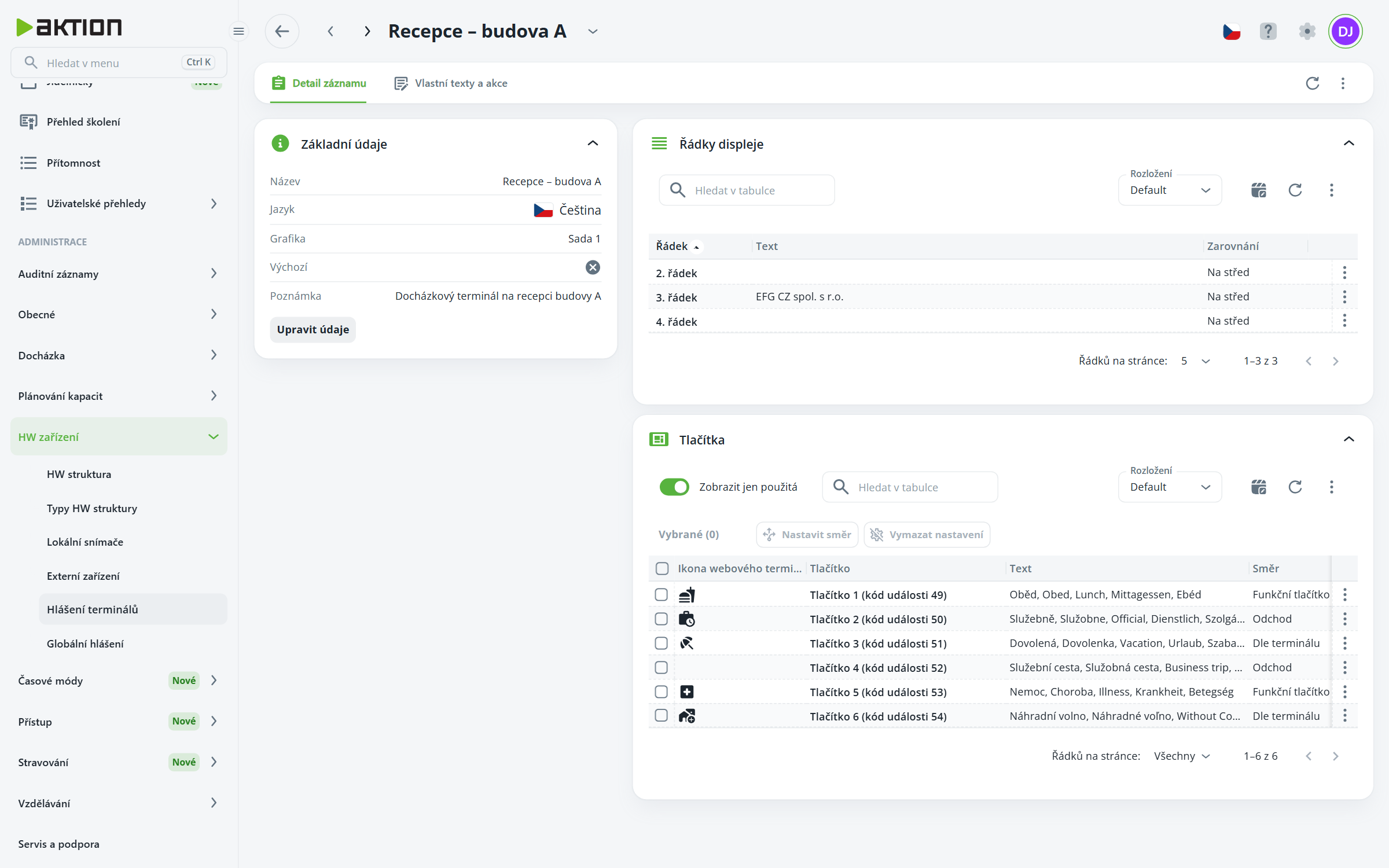Check the Tlačítko 6 row checkbox

pyautogui.click(x=661, y=715)
